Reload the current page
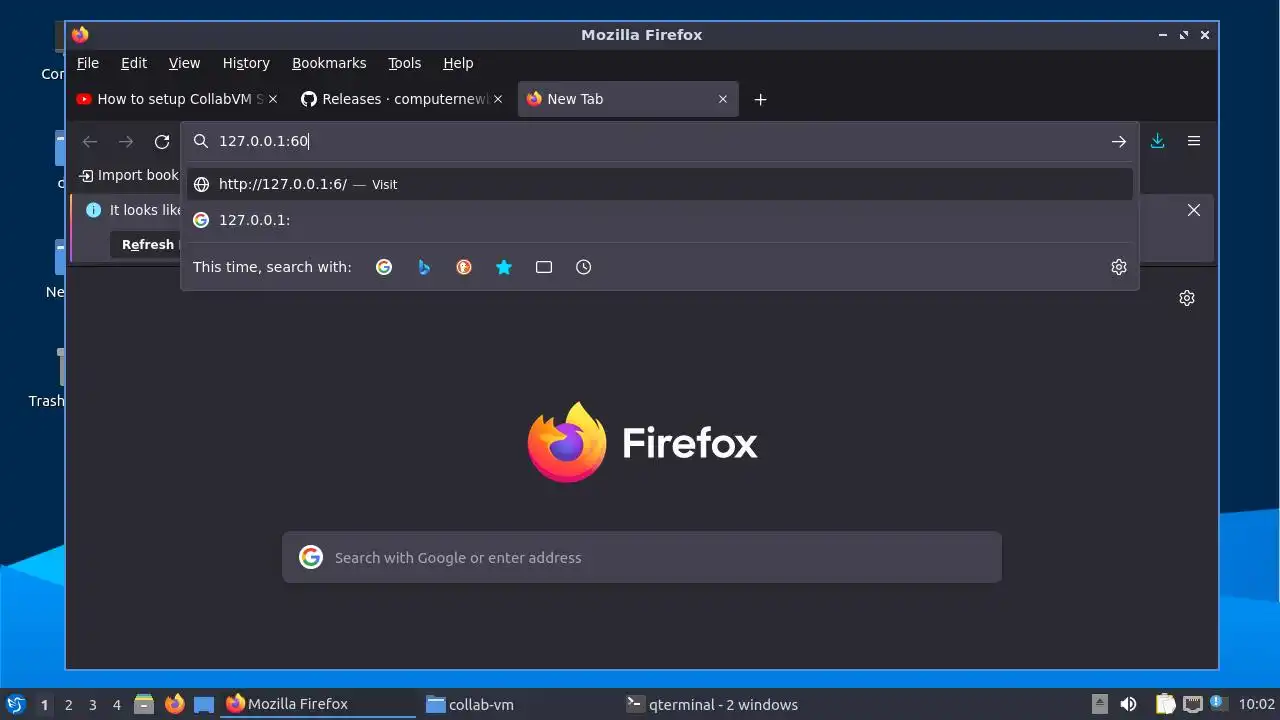 tap(162, 142)
